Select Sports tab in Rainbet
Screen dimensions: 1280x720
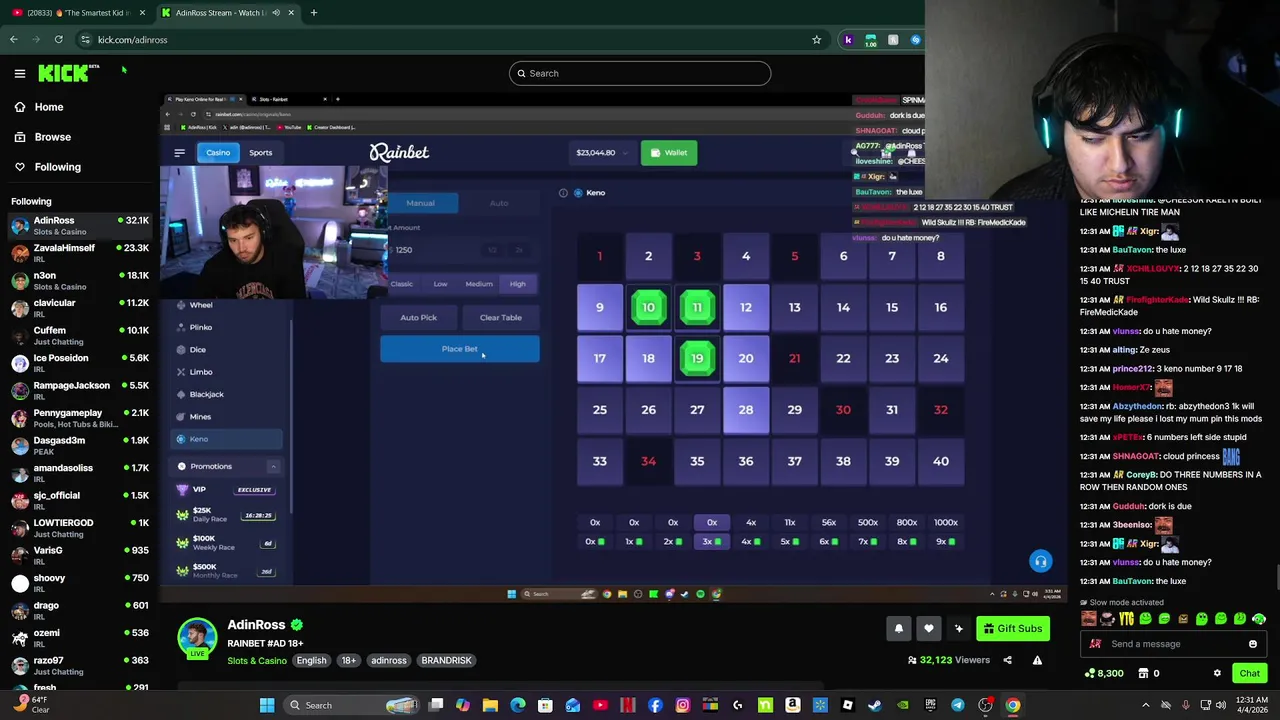[x=261, y=153]
